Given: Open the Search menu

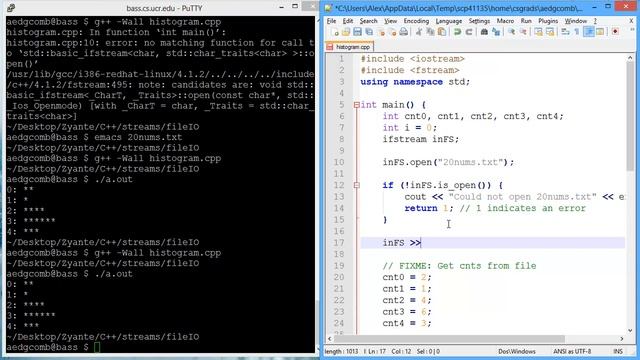Looking at the screenshot, I should (368, 21).
